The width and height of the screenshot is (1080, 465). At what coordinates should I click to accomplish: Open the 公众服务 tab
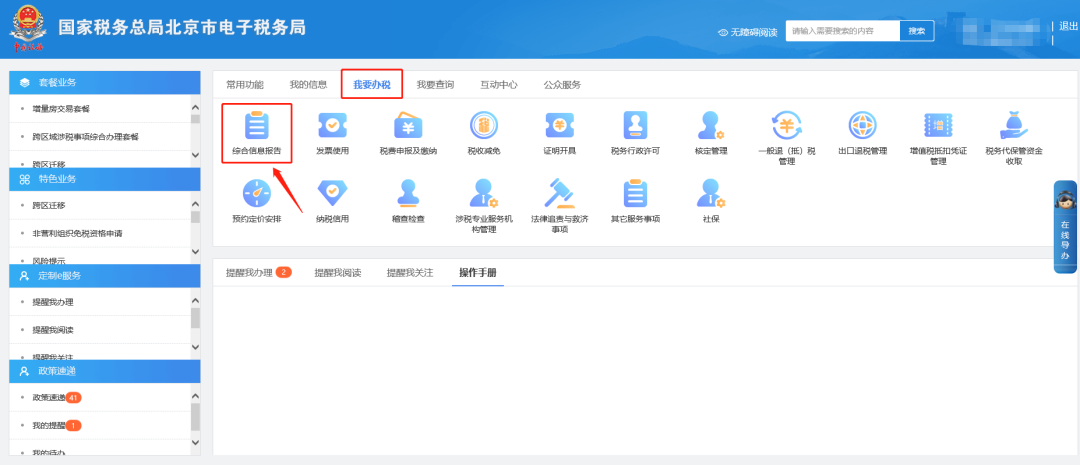click(562, 85)
